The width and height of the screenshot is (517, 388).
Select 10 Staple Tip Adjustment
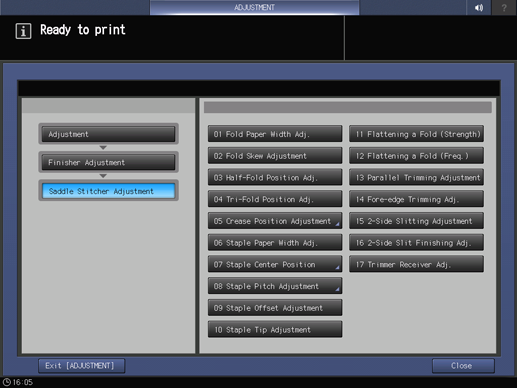(x=275, y=329)
